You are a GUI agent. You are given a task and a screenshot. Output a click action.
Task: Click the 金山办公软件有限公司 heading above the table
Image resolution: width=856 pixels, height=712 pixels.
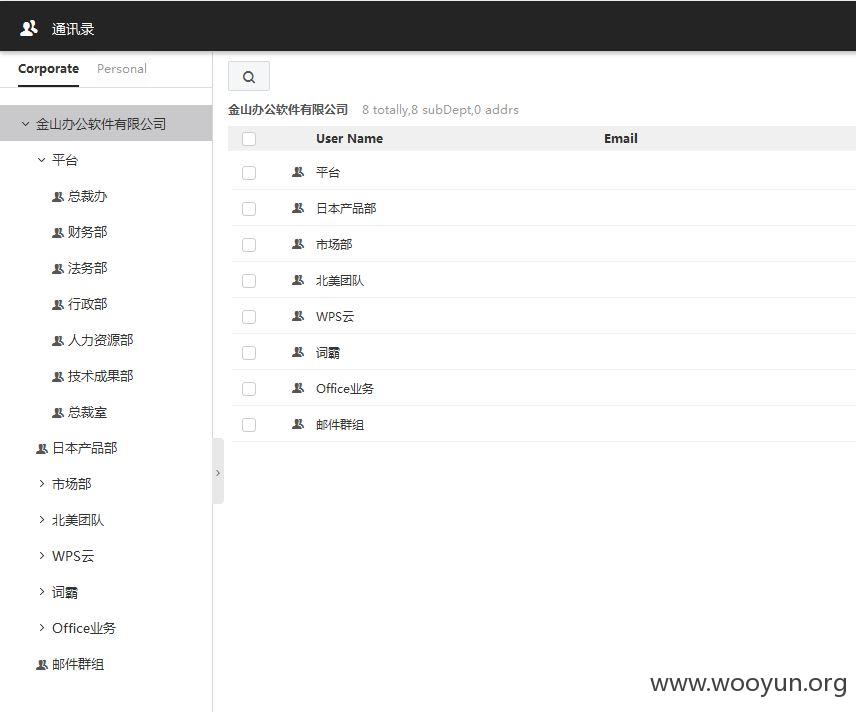[x=288, y=110]
